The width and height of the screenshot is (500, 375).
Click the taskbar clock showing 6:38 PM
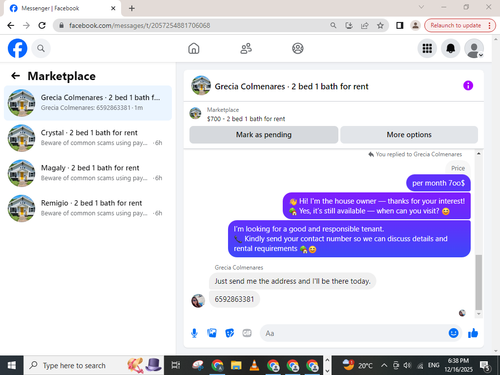(458, 365)
